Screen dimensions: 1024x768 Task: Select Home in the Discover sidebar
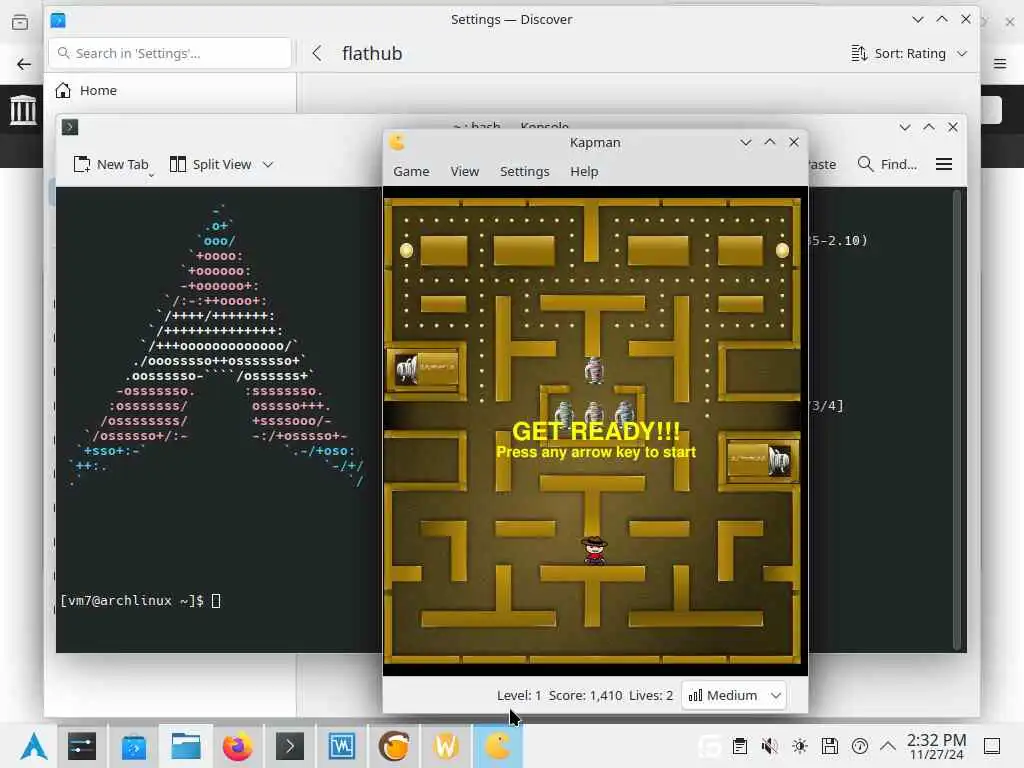click(170, 90)
